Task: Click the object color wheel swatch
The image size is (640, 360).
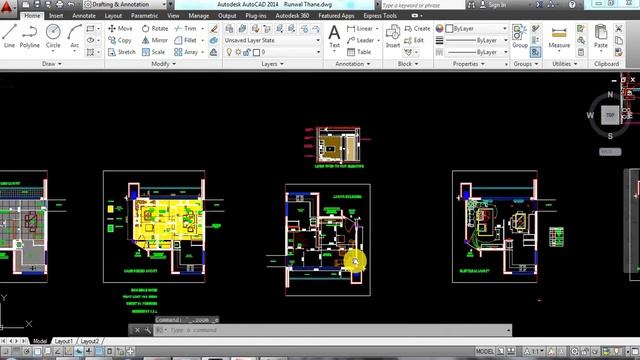Action: pyautogui.click(x=440, y=29)
